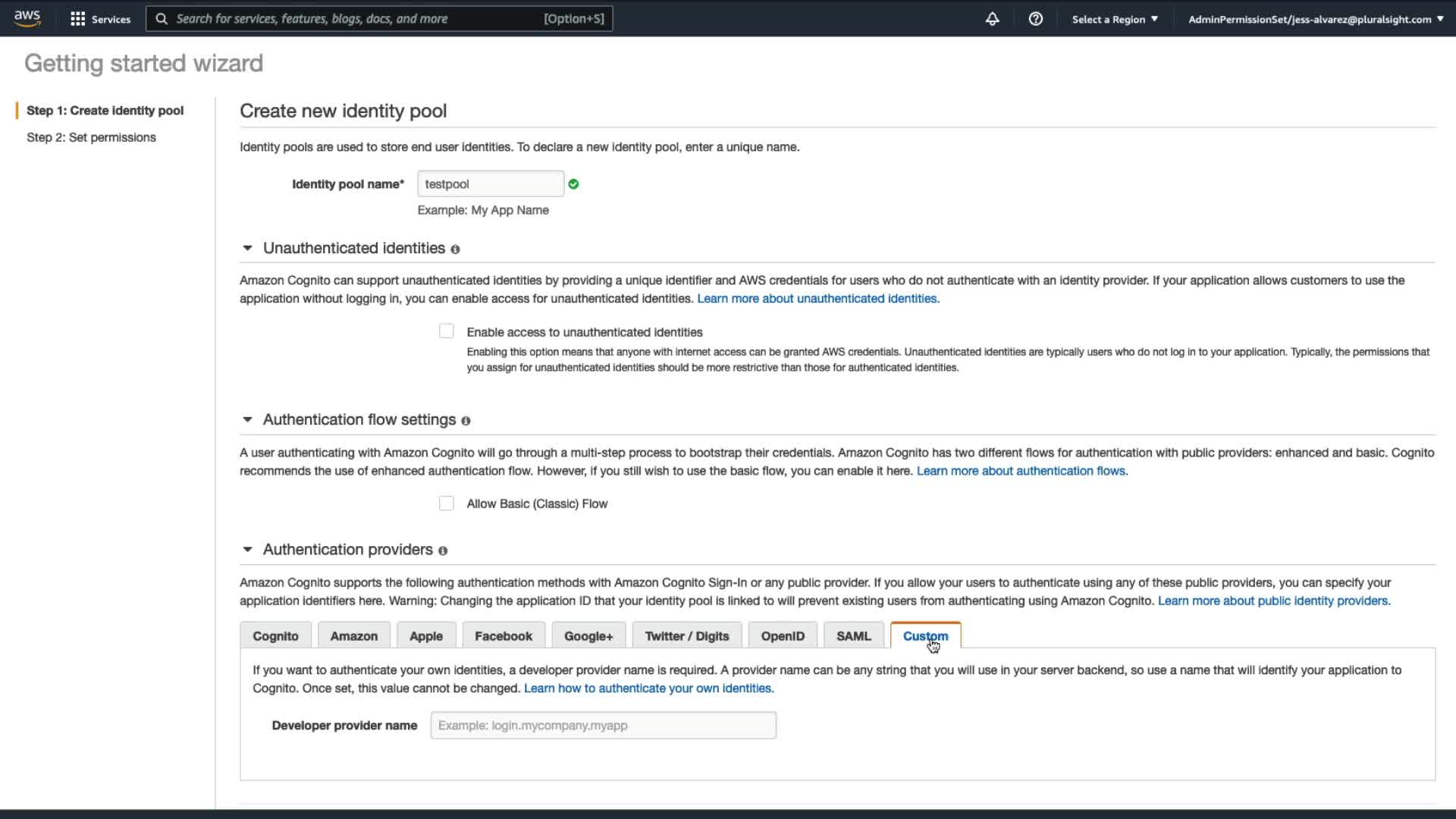Image resolution: width=1456 pixels, height=819 pixels.
Task: Open the Google+ provider tab
Action: (x=588, y=636)
